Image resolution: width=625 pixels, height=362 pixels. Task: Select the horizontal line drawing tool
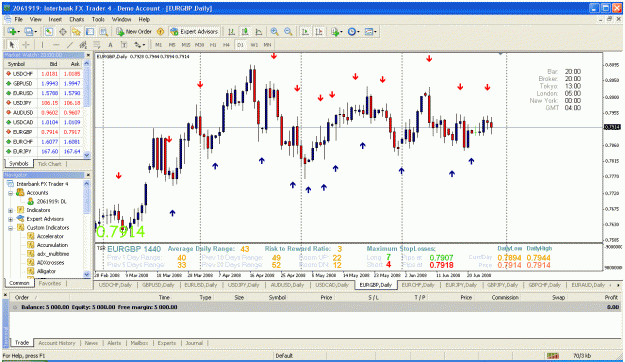click(x=56, y=45)
